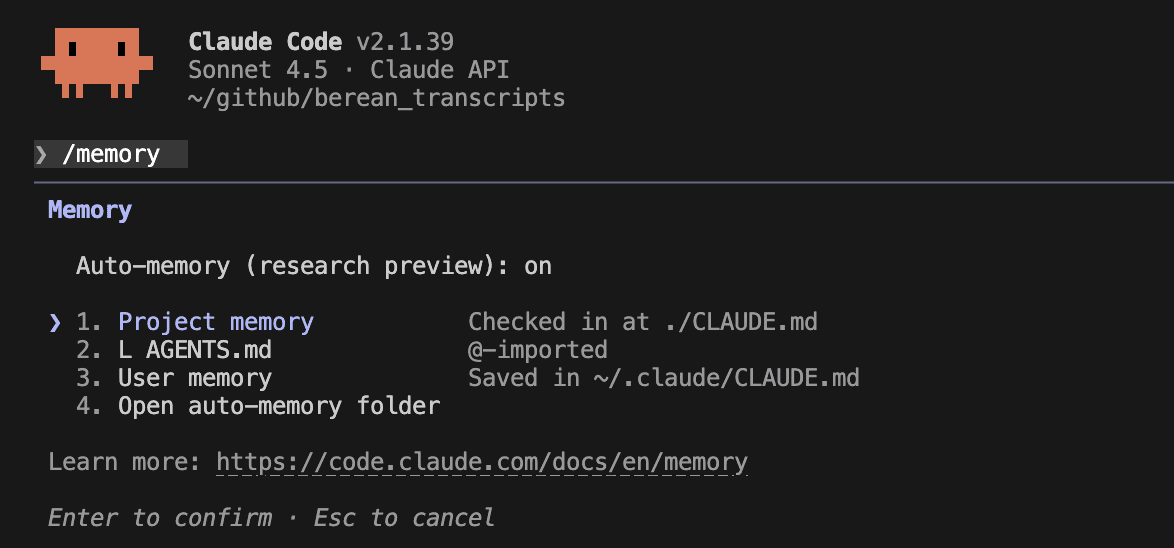The height and width of the screenshot is (548, 1174).
Task: Choose the User memory option
Action: 195,378
